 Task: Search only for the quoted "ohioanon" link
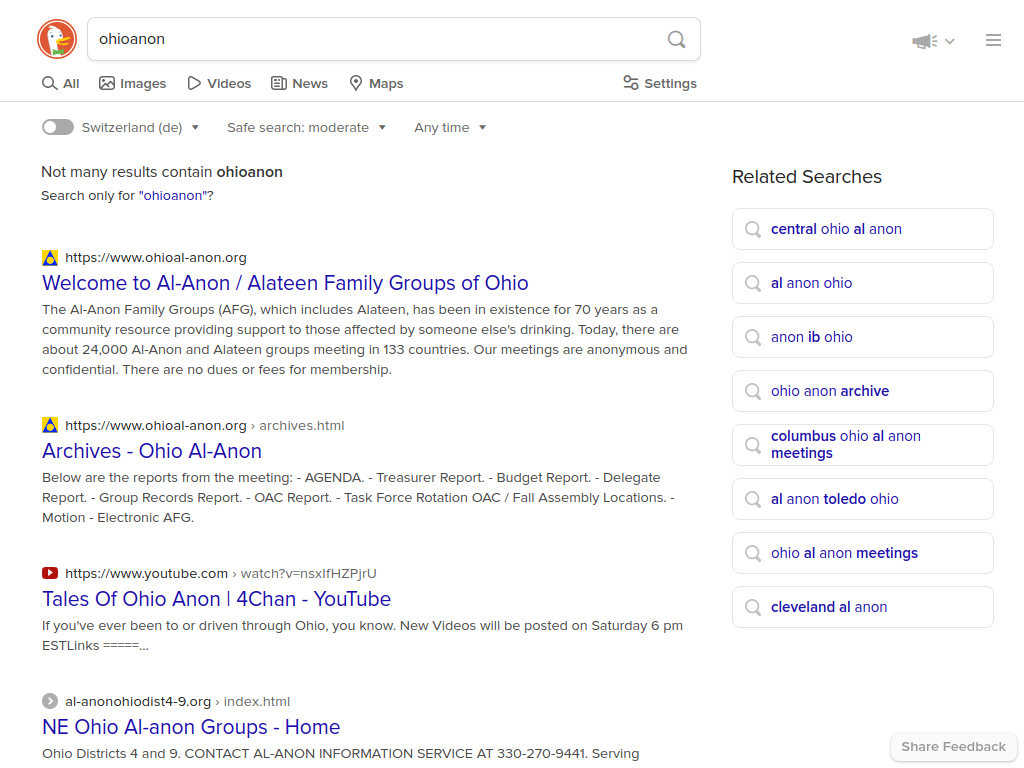coord(173,196)
